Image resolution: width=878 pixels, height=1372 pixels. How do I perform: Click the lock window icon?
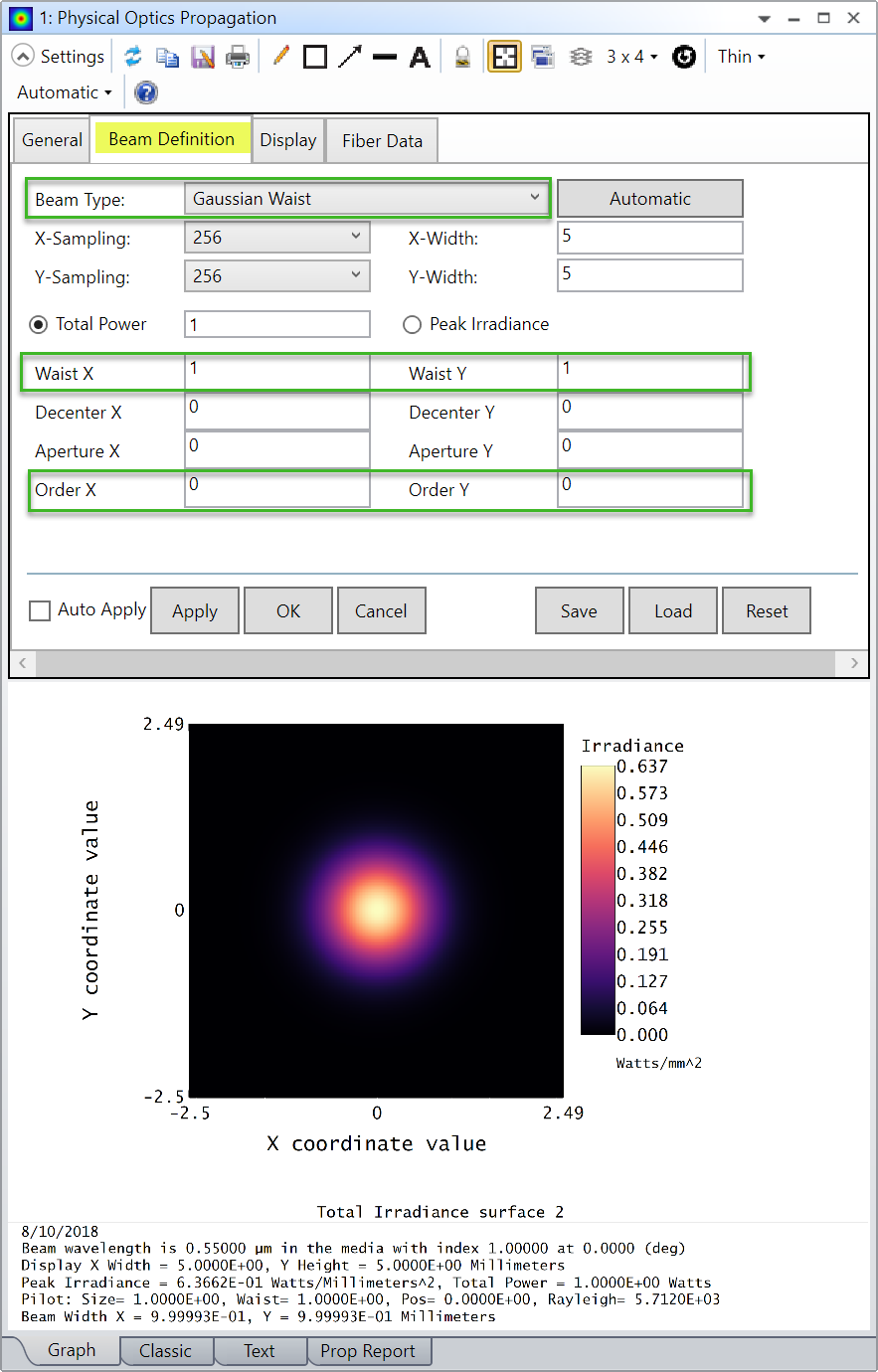click(462, 57)
